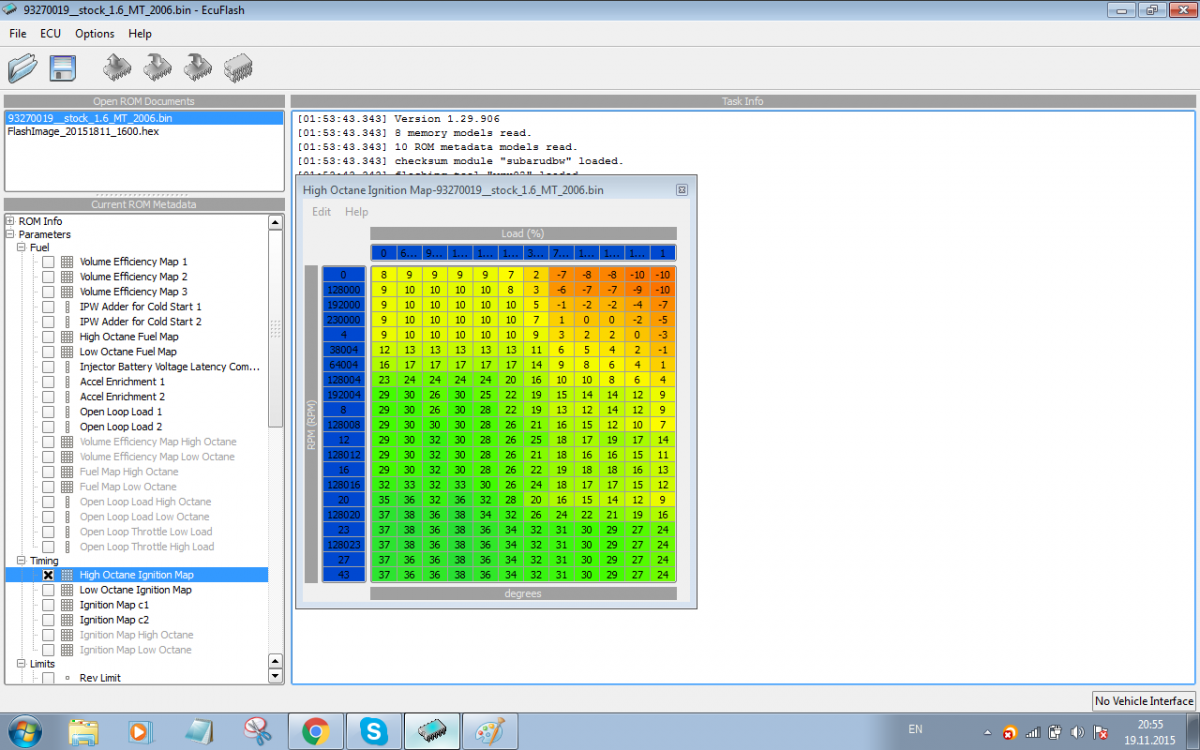
Task: Select the 128016 RPM row header
Action: tap(343, 484)
